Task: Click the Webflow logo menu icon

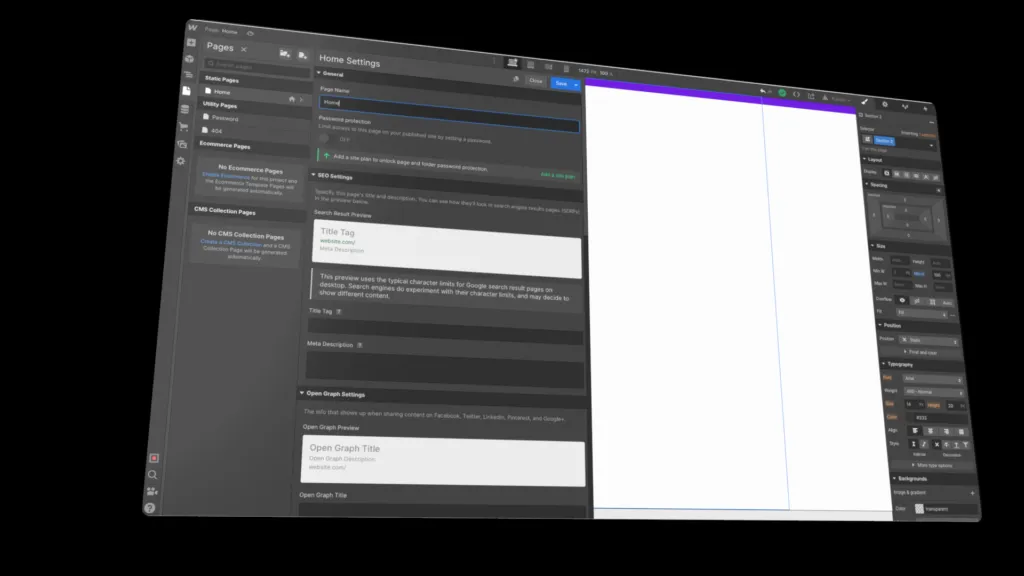Action: pyautogui.click(x=192, y=27)
